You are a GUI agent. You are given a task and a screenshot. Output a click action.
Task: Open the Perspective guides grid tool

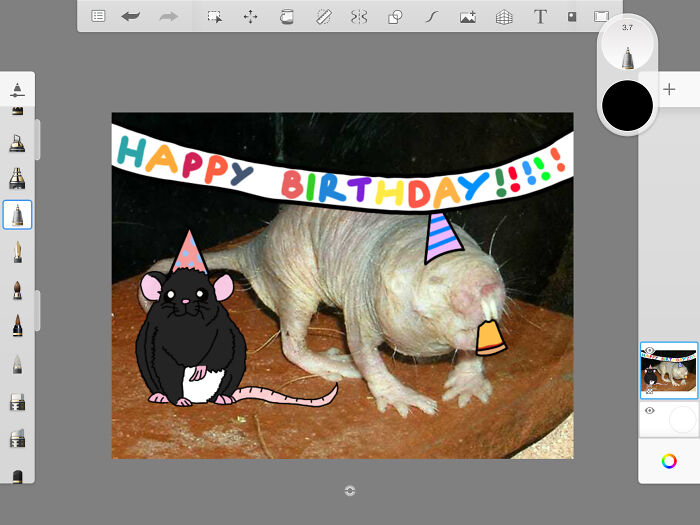tap(504, 16)
